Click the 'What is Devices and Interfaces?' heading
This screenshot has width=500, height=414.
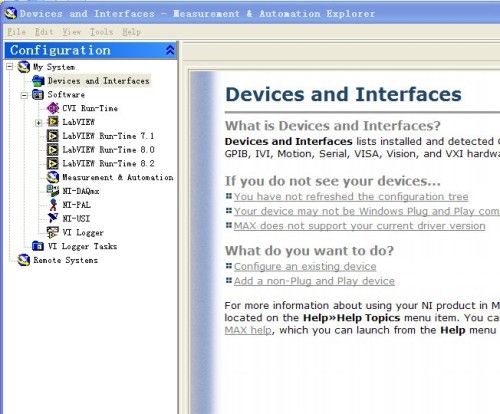pos(333,126)
